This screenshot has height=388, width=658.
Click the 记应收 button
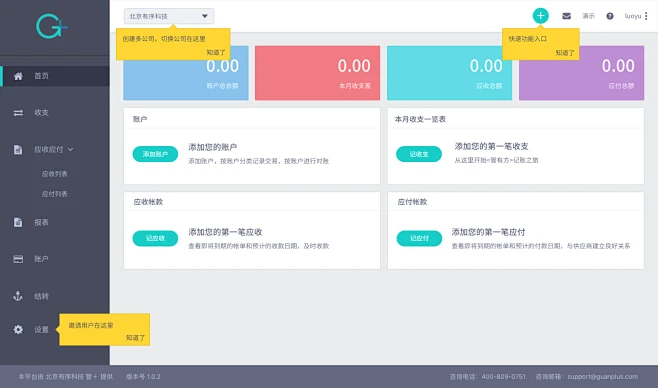pyautogui.click(x=155, y=238)
